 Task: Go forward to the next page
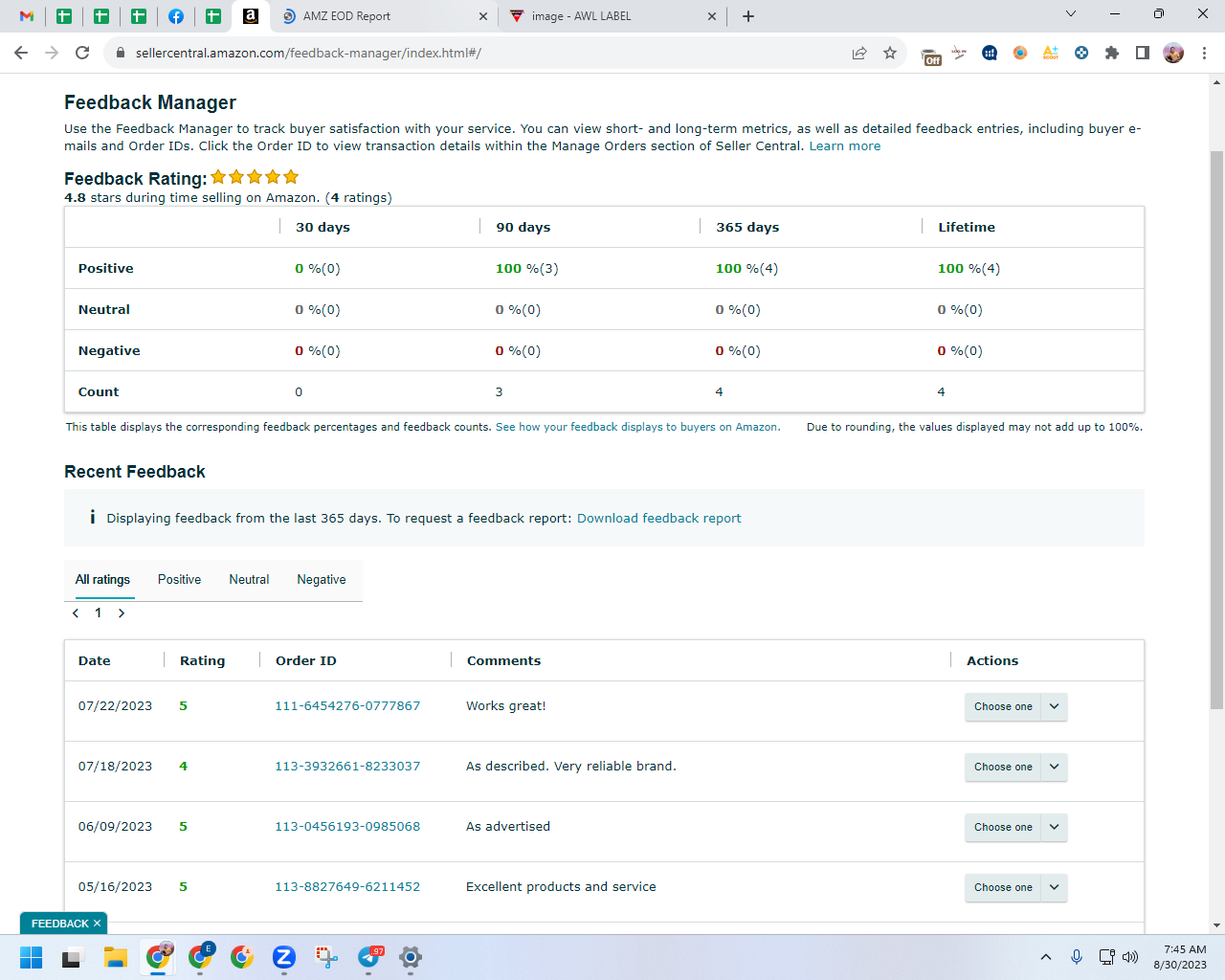point(52,53)
